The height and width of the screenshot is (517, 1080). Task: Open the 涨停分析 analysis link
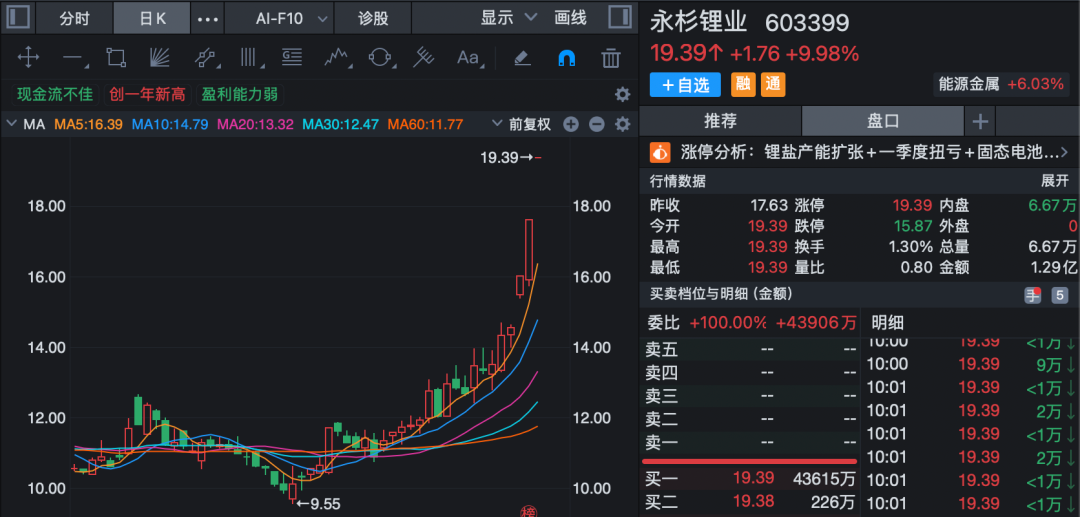[x=860, y=153]
